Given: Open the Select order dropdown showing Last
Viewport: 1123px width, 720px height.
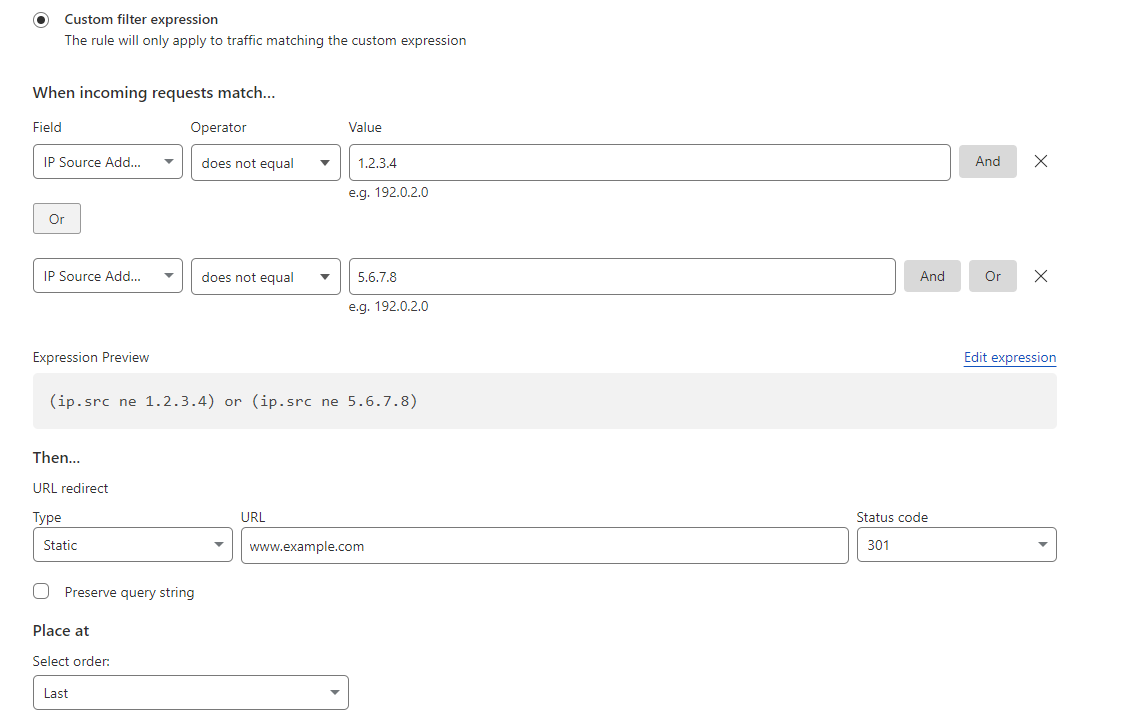Looking at the screenshot, I should tap(190, 692).
